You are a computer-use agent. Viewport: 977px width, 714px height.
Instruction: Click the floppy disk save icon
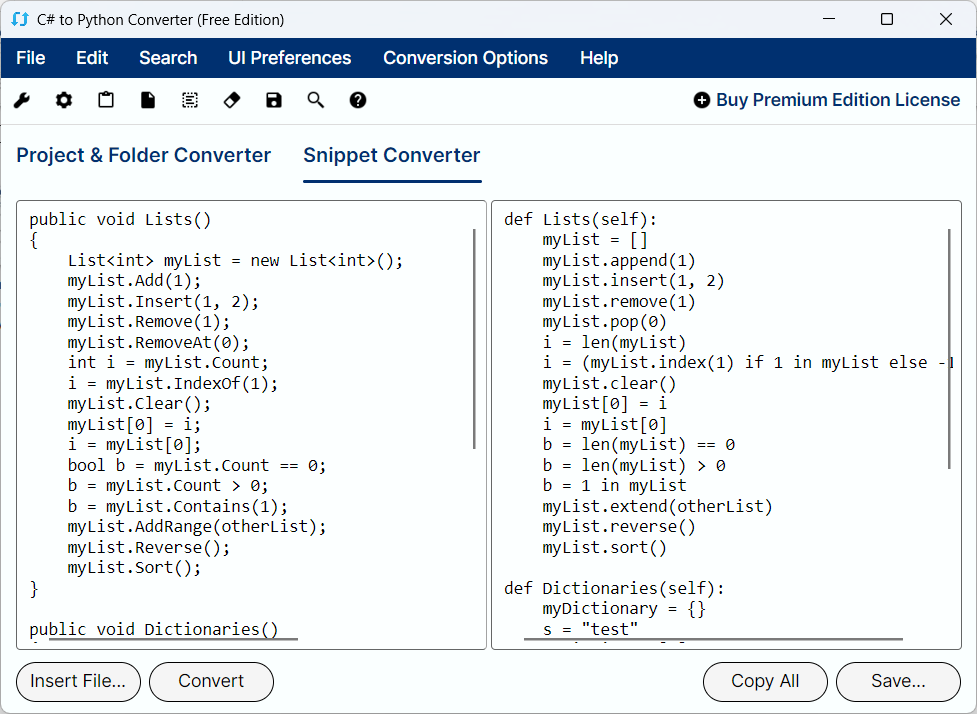(x=274, y=100)
